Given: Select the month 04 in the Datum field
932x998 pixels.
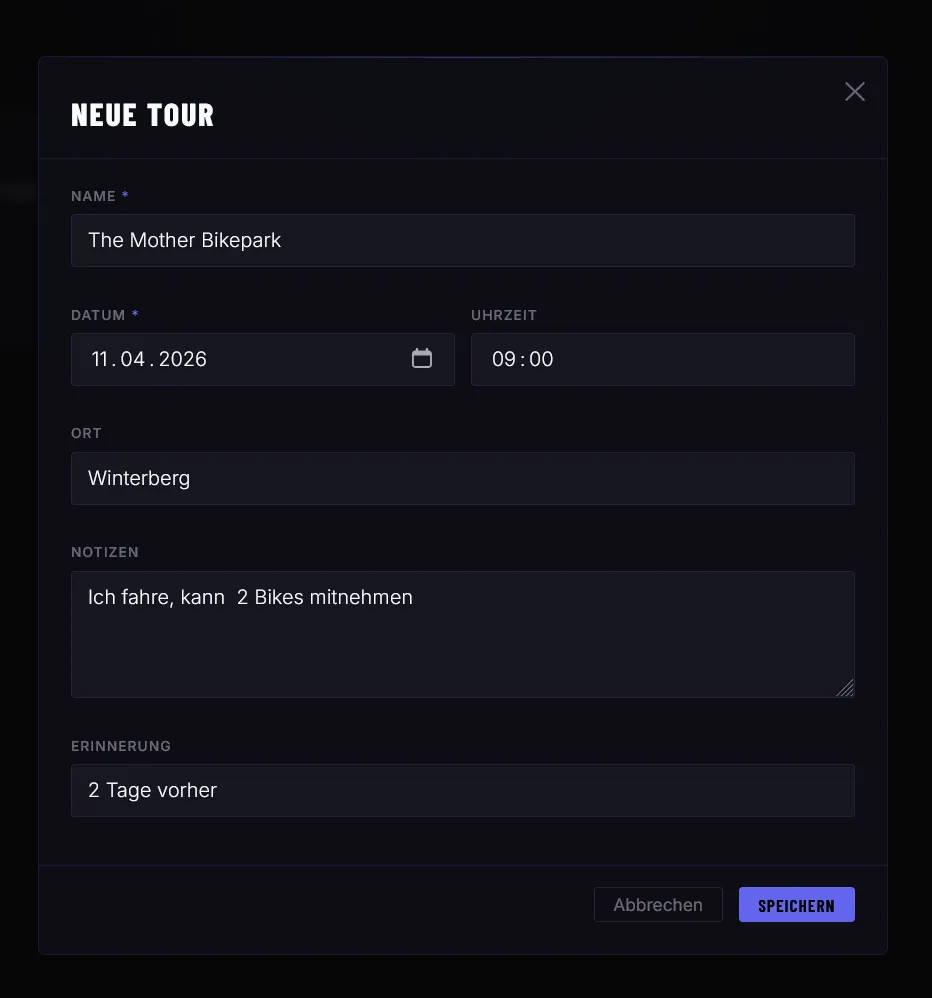Looking at the screenshot, I should coord(133,359).
